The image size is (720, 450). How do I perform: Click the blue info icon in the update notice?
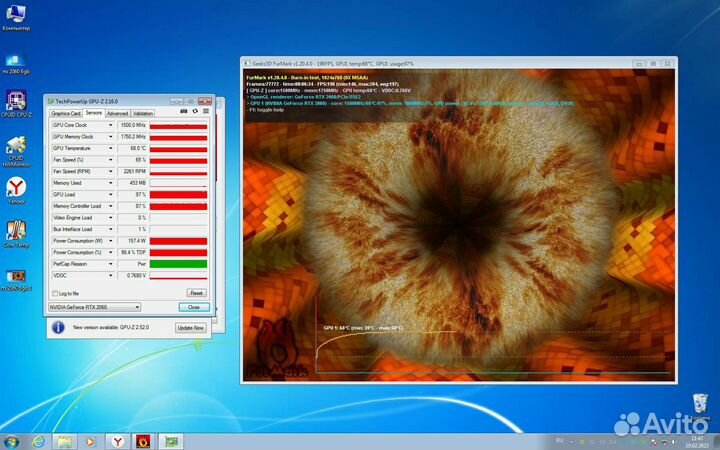58,327
